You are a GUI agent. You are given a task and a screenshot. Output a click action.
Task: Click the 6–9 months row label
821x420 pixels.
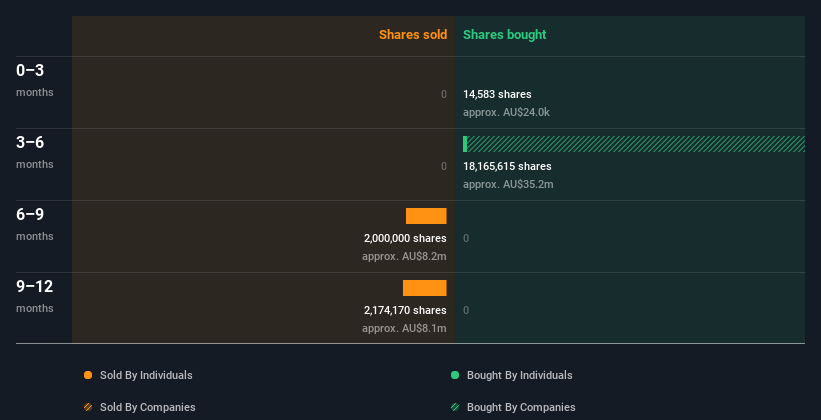35,224
